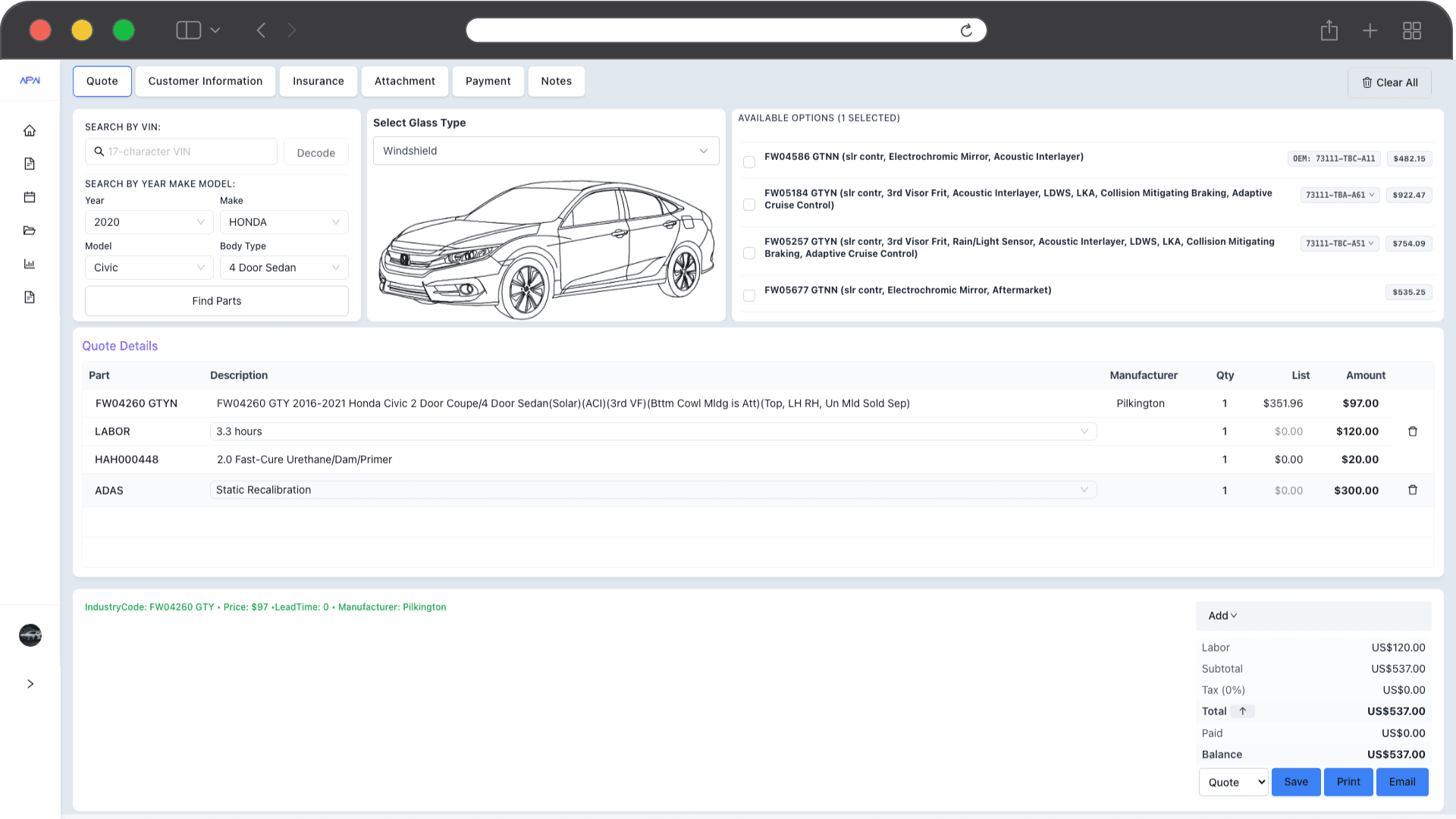Click the Honda Civic car diagram
The width and height of the screenshot is (1456, 819).
tap(546, 249)
